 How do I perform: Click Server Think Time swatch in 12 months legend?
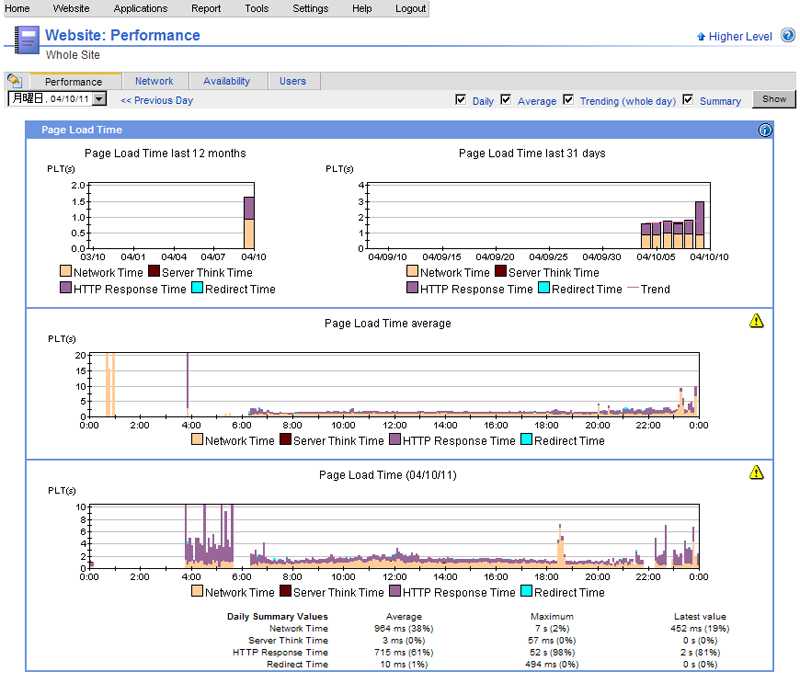click(x=154, y=271)
